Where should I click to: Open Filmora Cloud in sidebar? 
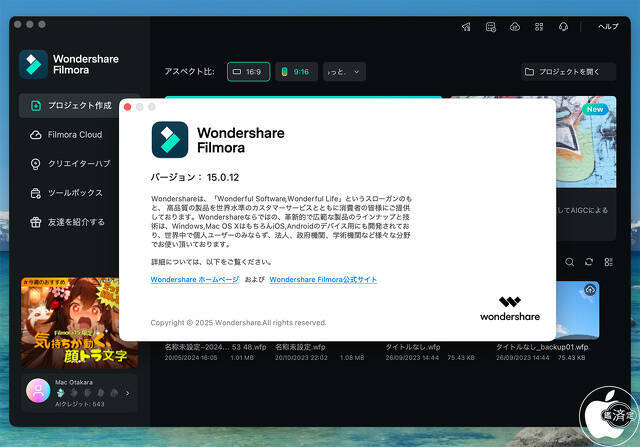[x=74, y=134]
